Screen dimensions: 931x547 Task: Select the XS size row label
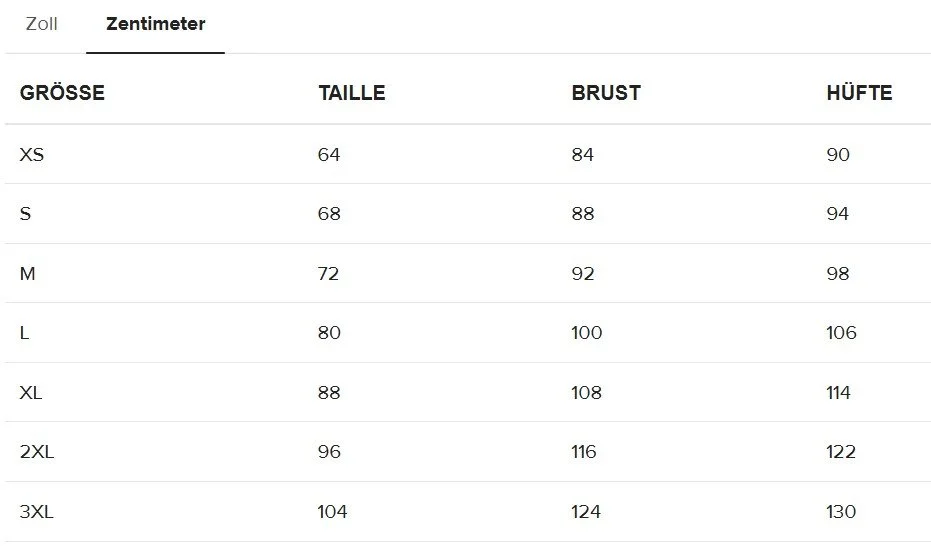pos(31,154)
